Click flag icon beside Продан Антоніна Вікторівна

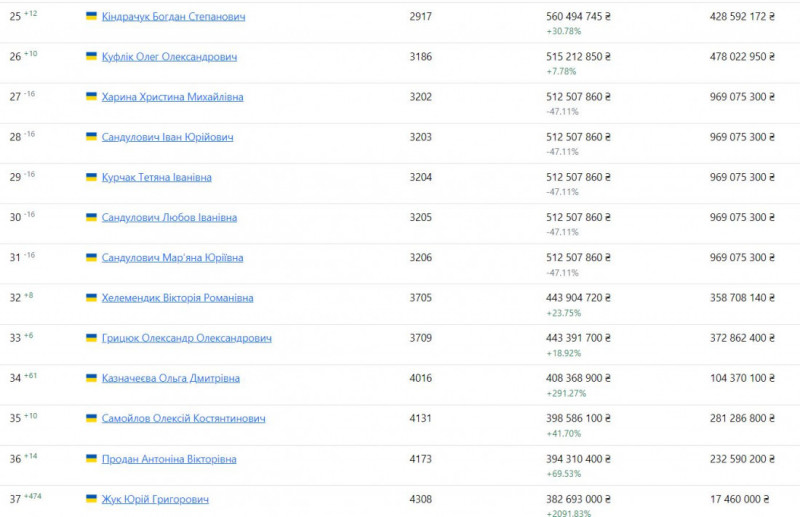click(x=91, y=459)
